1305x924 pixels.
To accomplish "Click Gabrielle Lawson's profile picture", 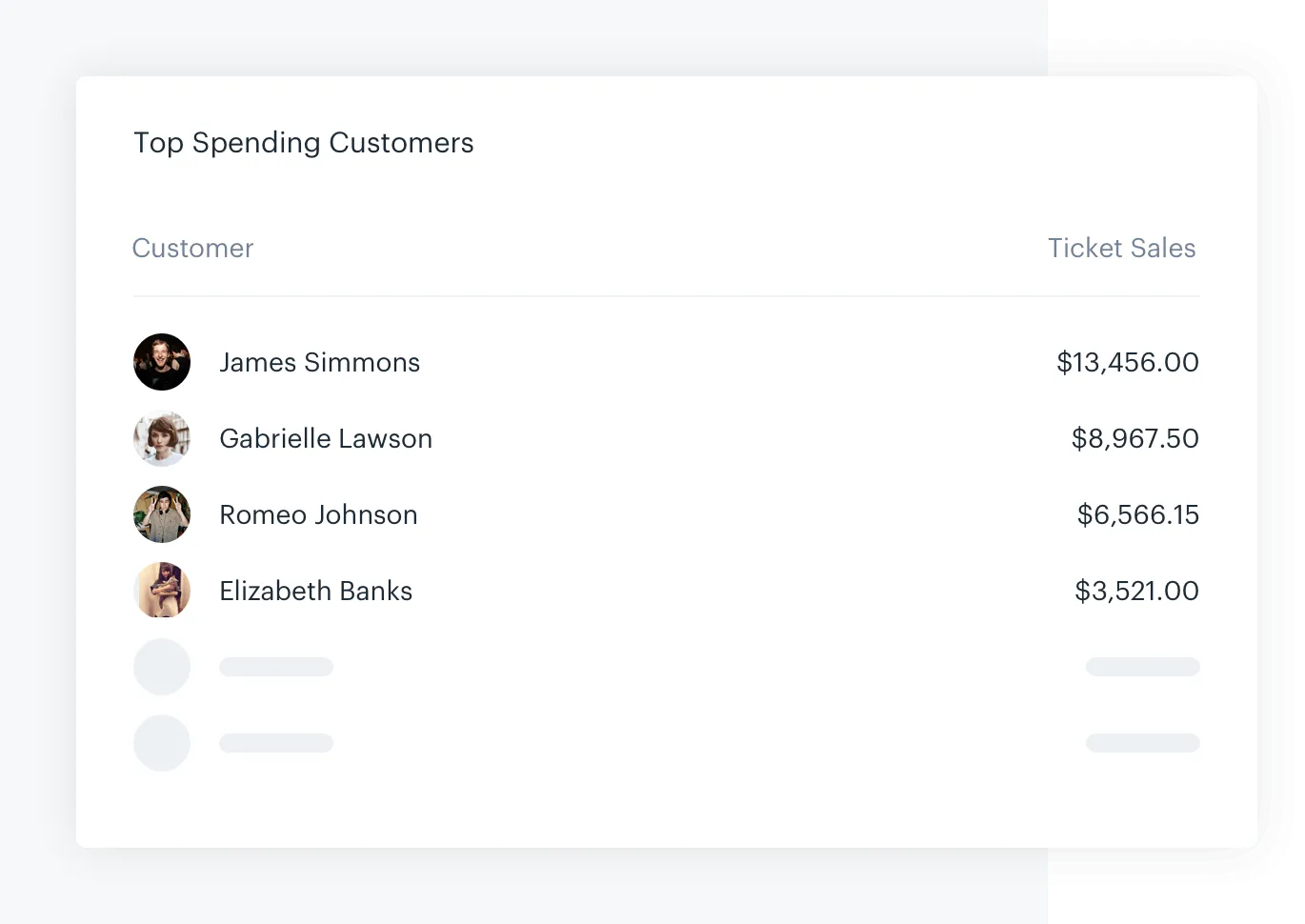I will click(x=162, y=438).
